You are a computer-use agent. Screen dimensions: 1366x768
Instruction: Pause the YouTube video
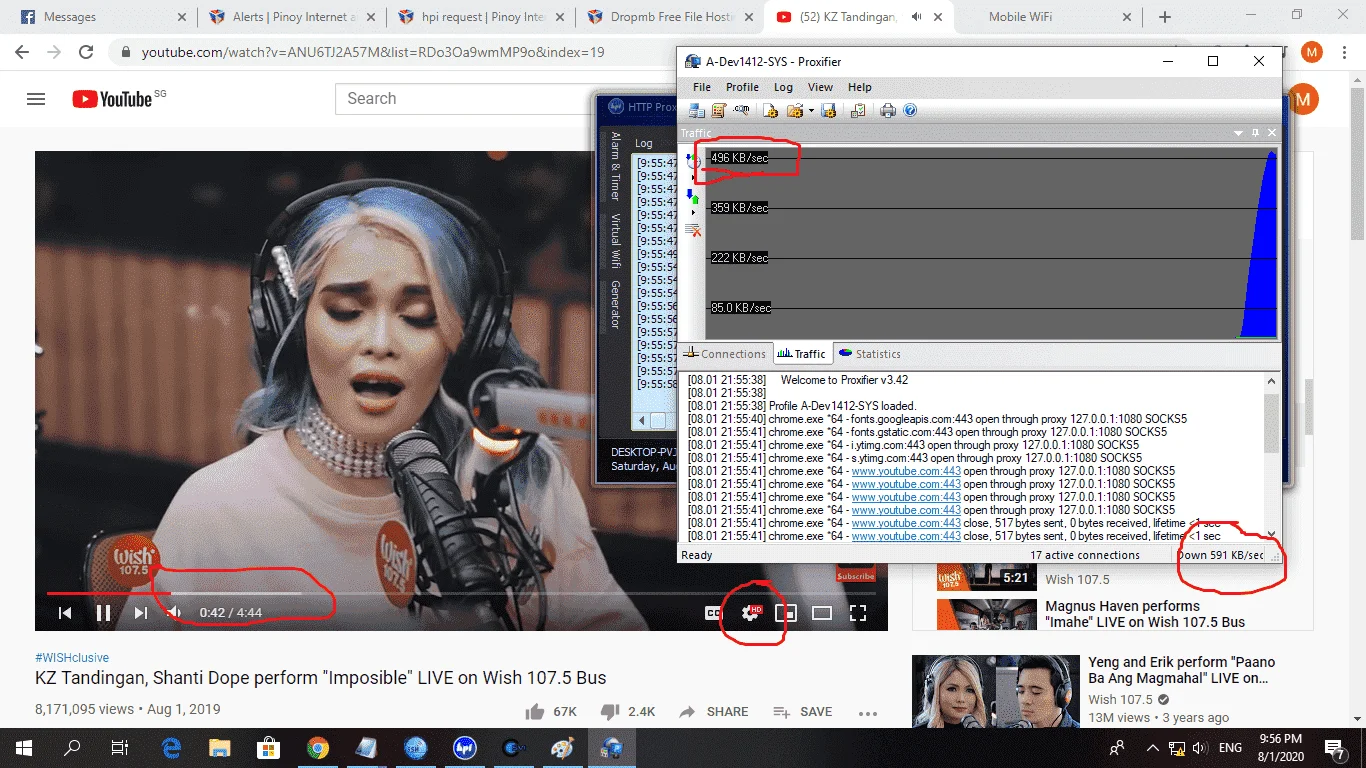(x=103, y=613)
